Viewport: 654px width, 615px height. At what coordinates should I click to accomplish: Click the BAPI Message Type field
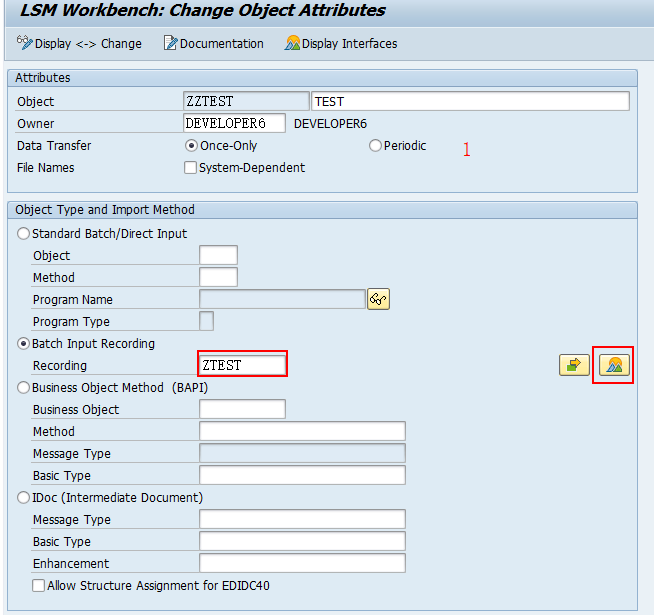pos(302,454)
